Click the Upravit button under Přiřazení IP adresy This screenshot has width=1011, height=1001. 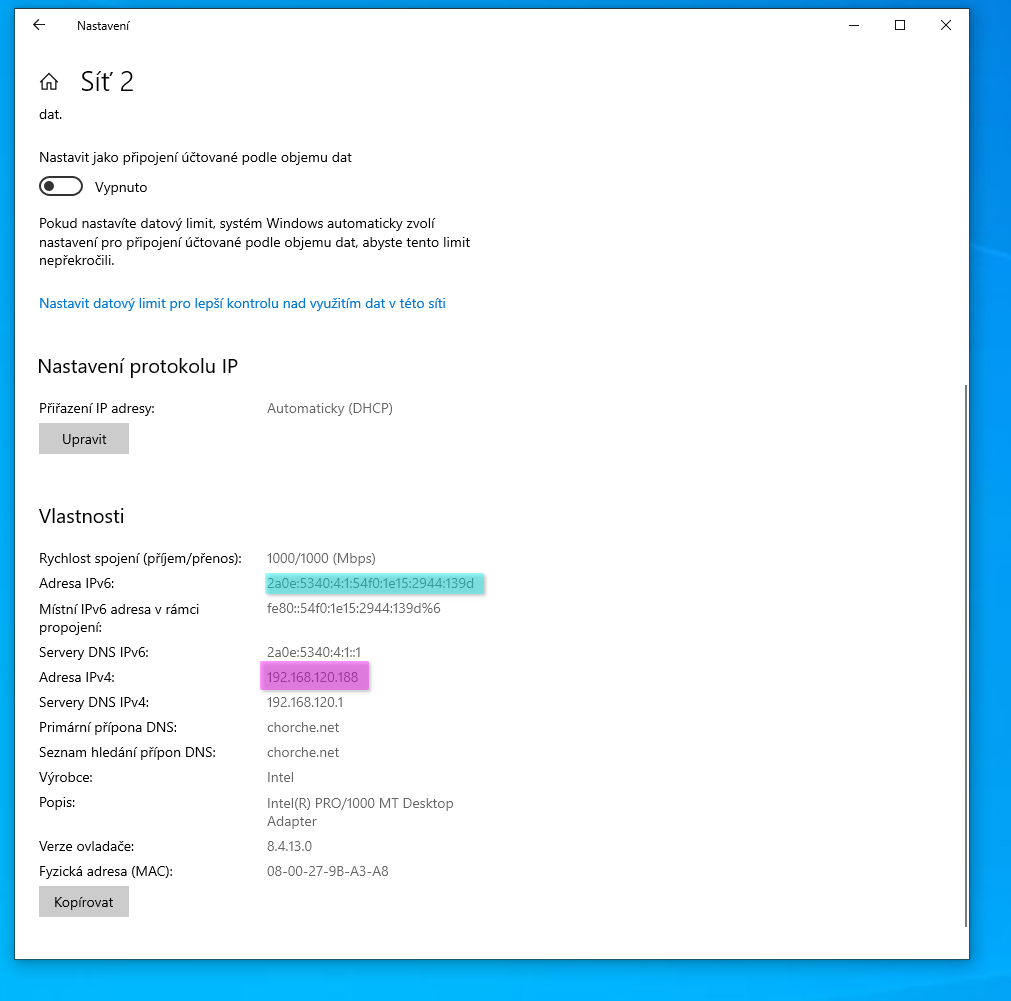point(83,438)
